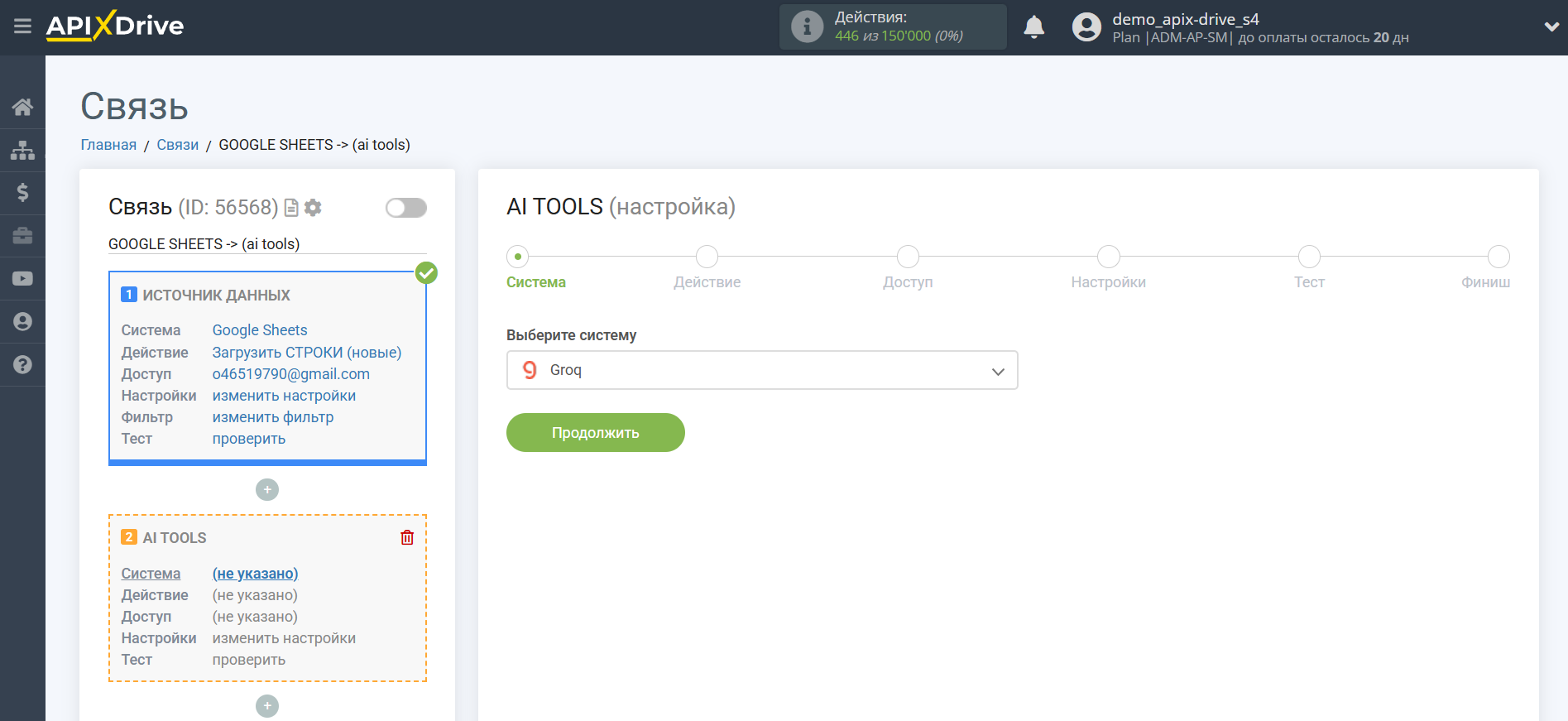Click the green Продолжить button

(x=595, y=433)
